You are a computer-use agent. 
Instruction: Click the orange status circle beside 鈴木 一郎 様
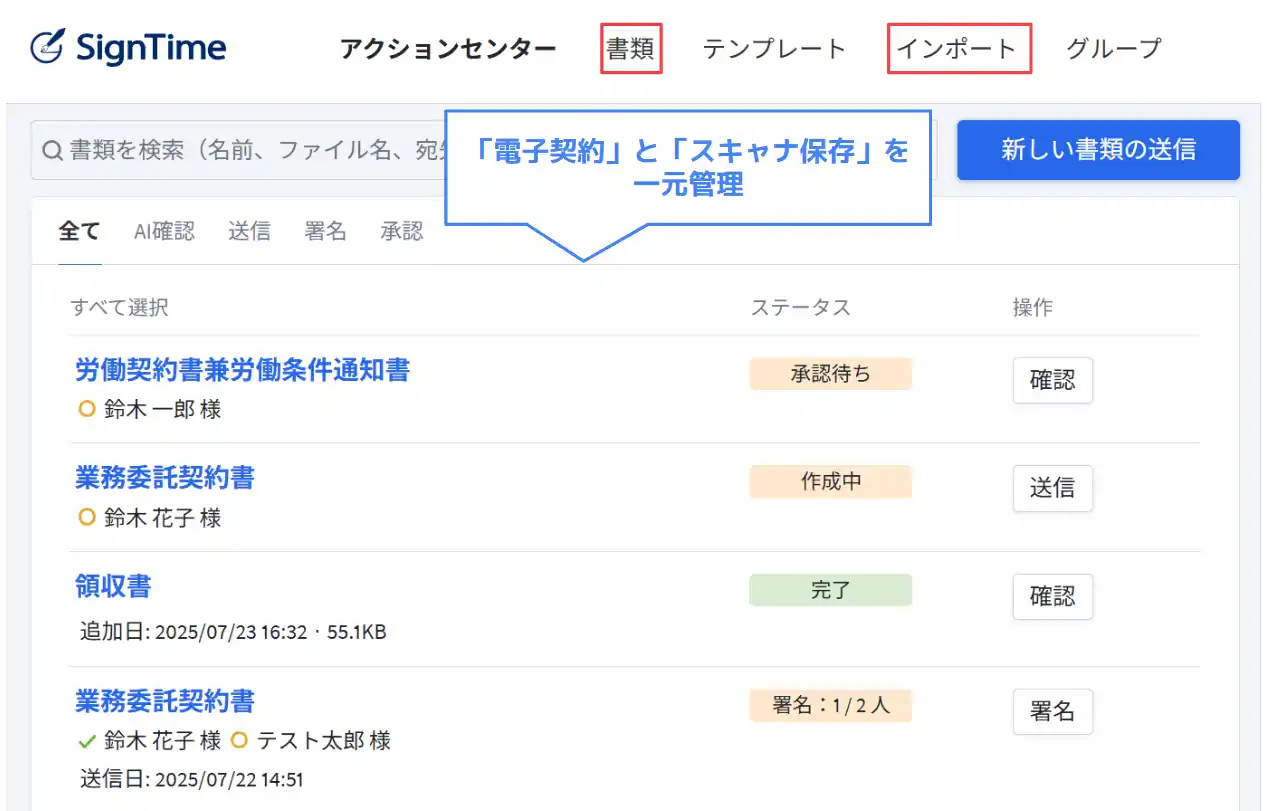point(87,409)
